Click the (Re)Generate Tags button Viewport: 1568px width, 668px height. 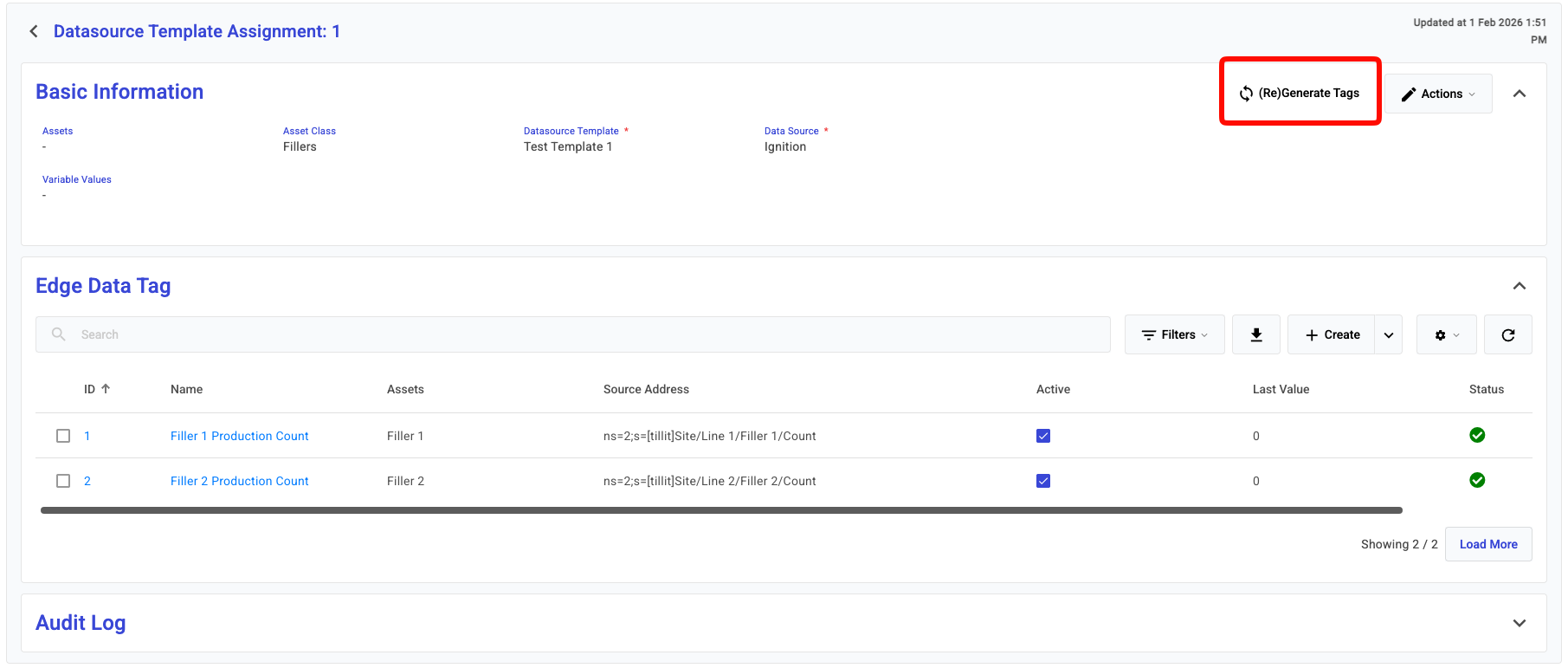[x=1299, y=93]
